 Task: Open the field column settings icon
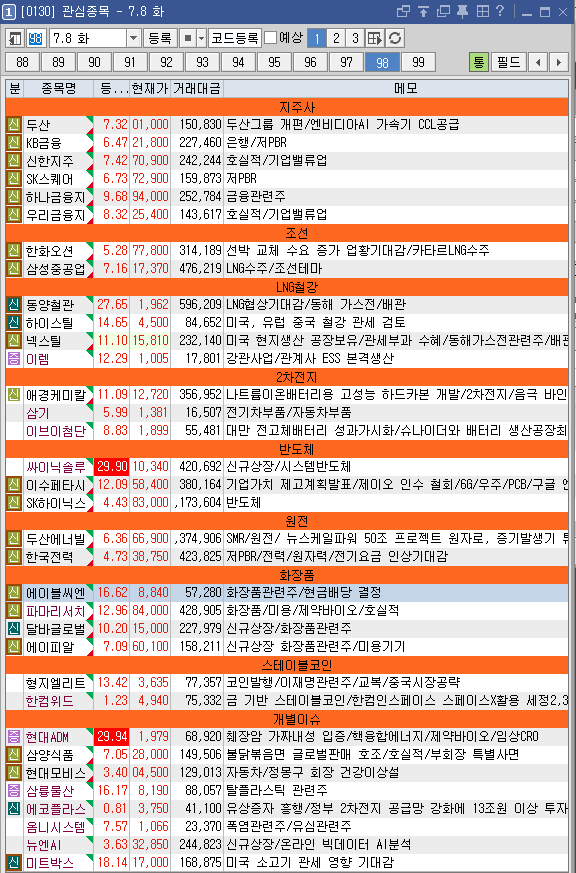(x=375, y=38)
